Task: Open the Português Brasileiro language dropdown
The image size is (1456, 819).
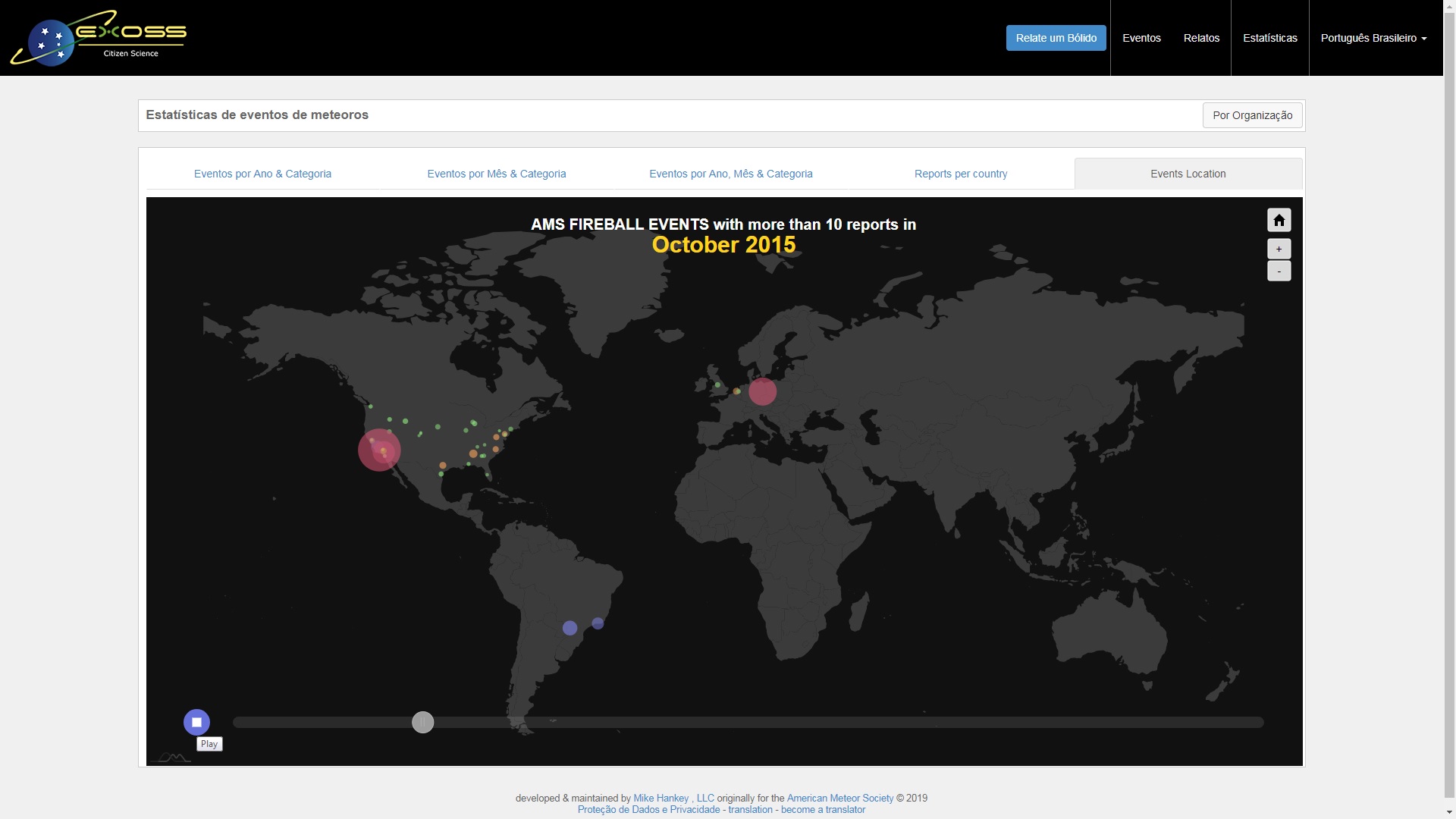Action: (1373, 38)
